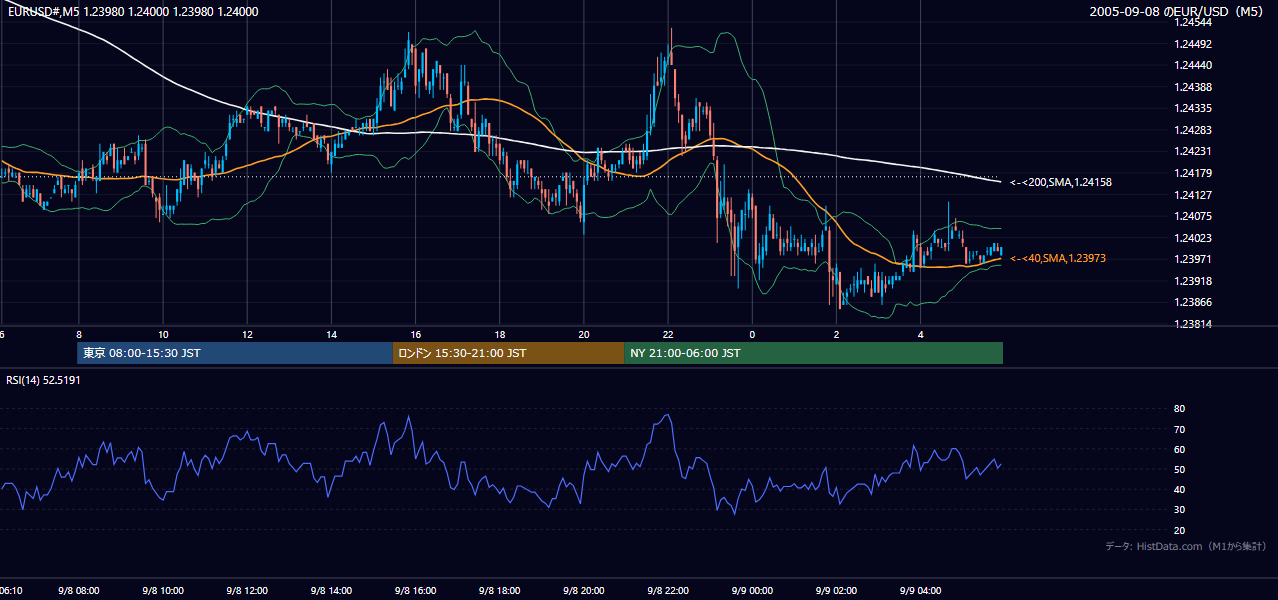Click hour label 22 under price chart
The height and width of the screenshot is (600, 1278).
pyautogui.click(x=668, y=334)
